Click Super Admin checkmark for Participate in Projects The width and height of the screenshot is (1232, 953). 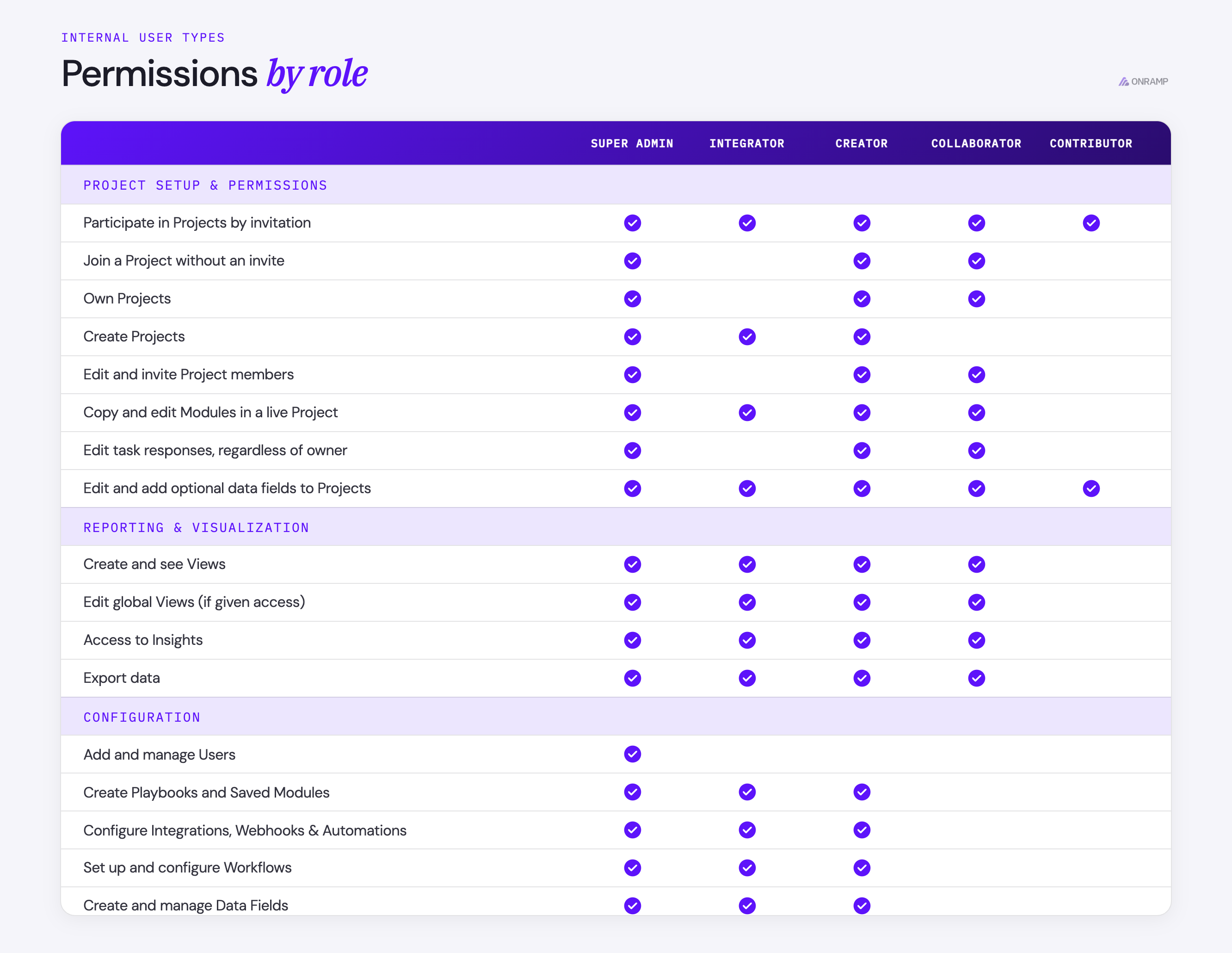[632, 223]
